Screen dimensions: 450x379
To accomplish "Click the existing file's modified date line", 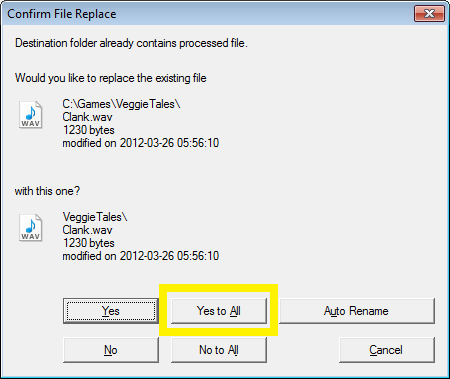I will (x=141, y=143).
